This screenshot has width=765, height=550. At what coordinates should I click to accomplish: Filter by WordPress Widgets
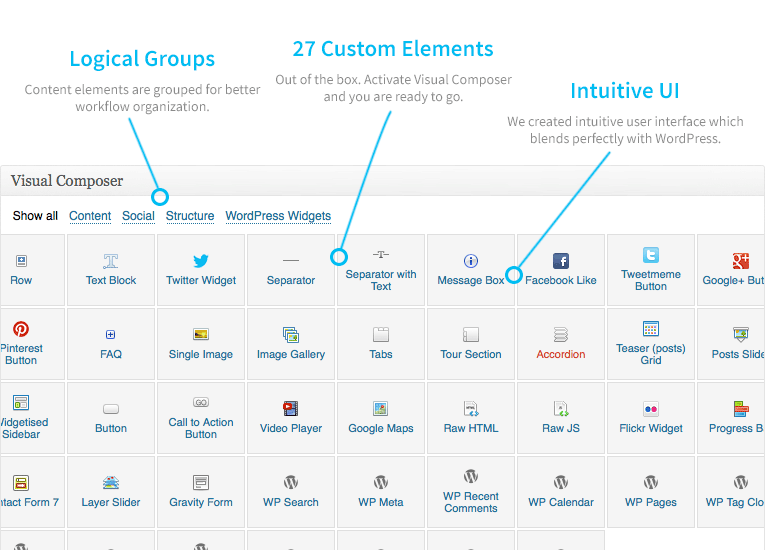(278, 216)
